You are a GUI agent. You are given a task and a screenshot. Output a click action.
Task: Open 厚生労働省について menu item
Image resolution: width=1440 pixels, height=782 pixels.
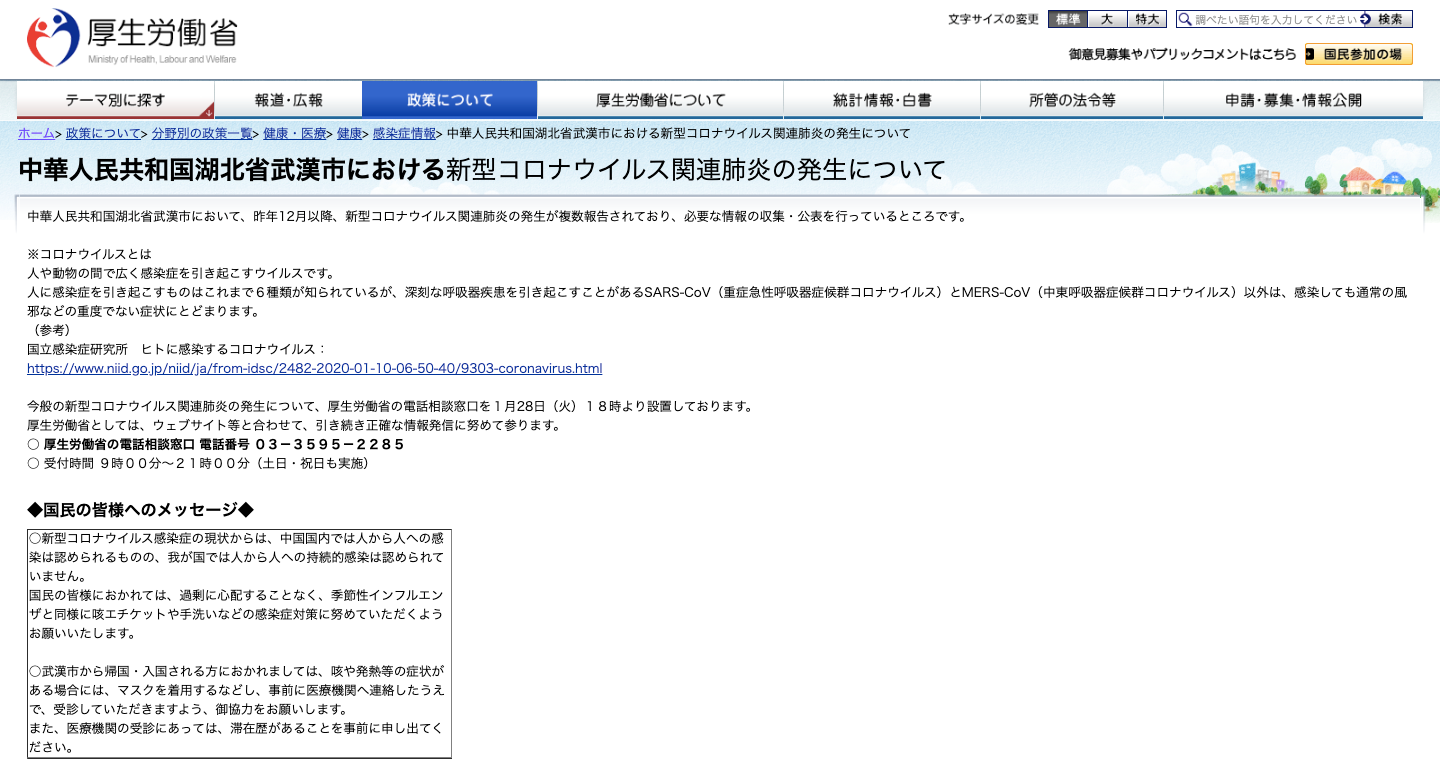click(660, 100)
